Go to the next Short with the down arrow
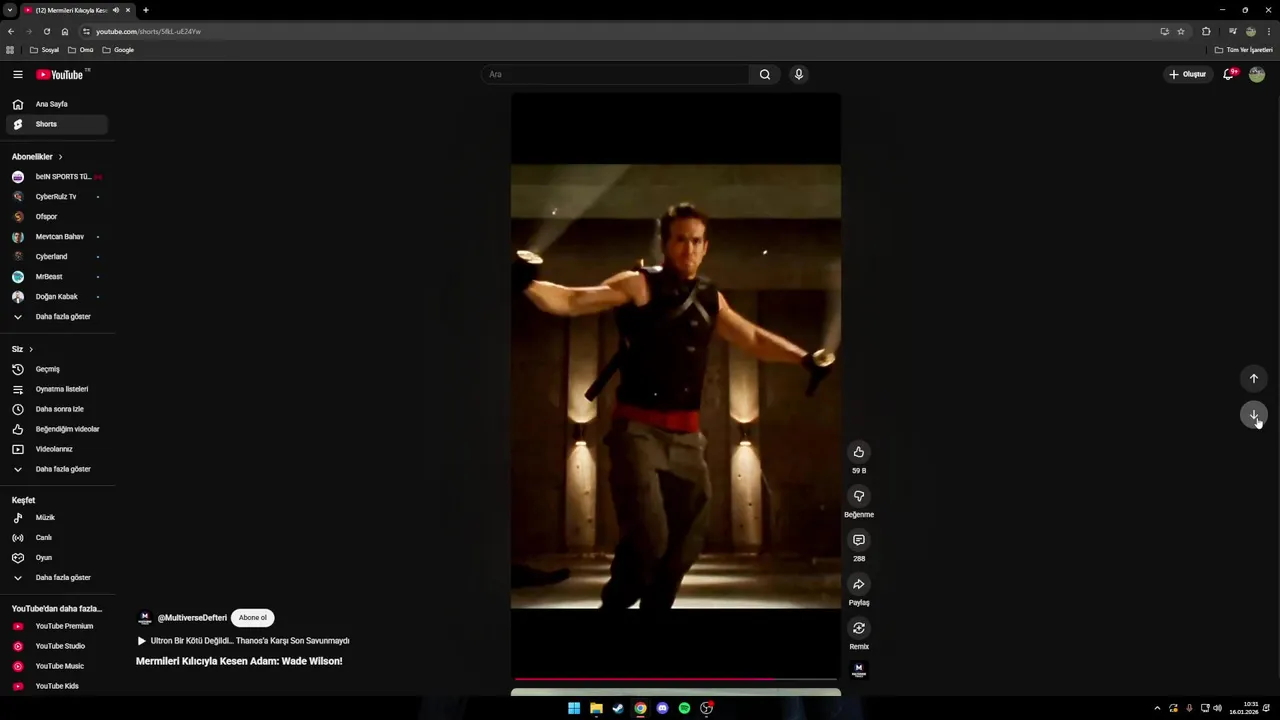 tap(1253, 414)
